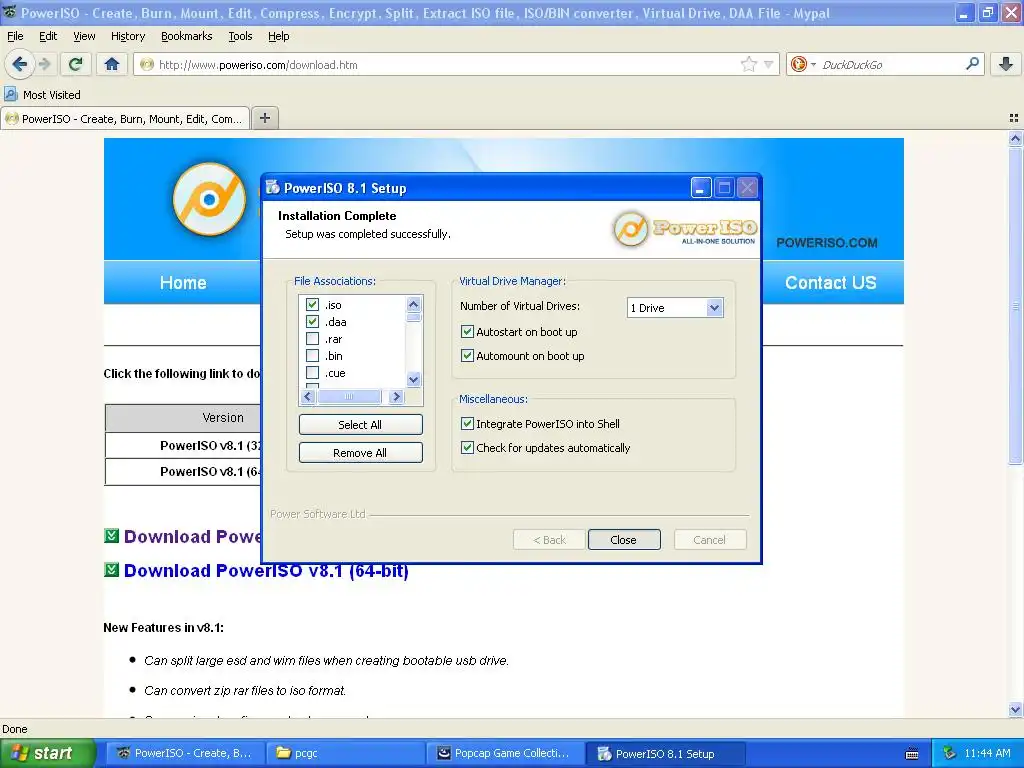Disable Check for updates automatically
Image resolution: width=1024 pixels, height=768 pixels.
467,448
